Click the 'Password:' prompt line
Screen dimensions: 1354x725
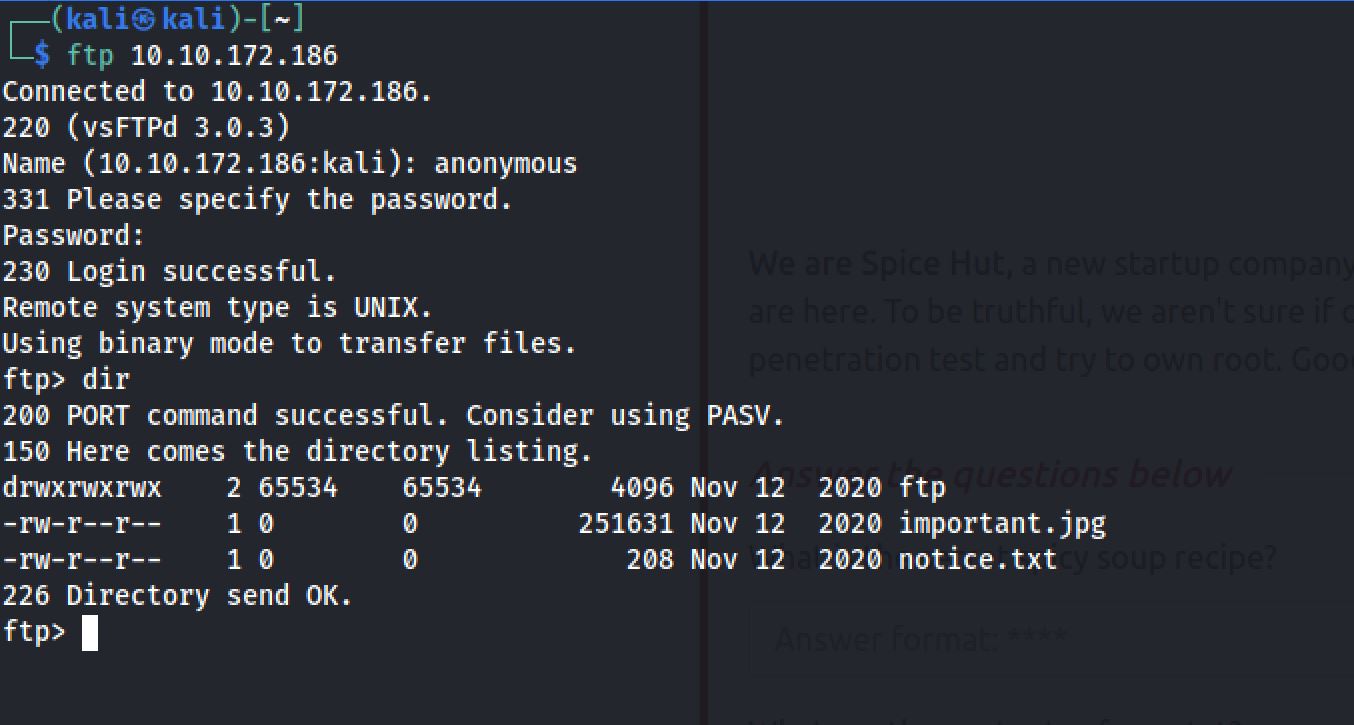pyautogui.click(x=73, y=236)
